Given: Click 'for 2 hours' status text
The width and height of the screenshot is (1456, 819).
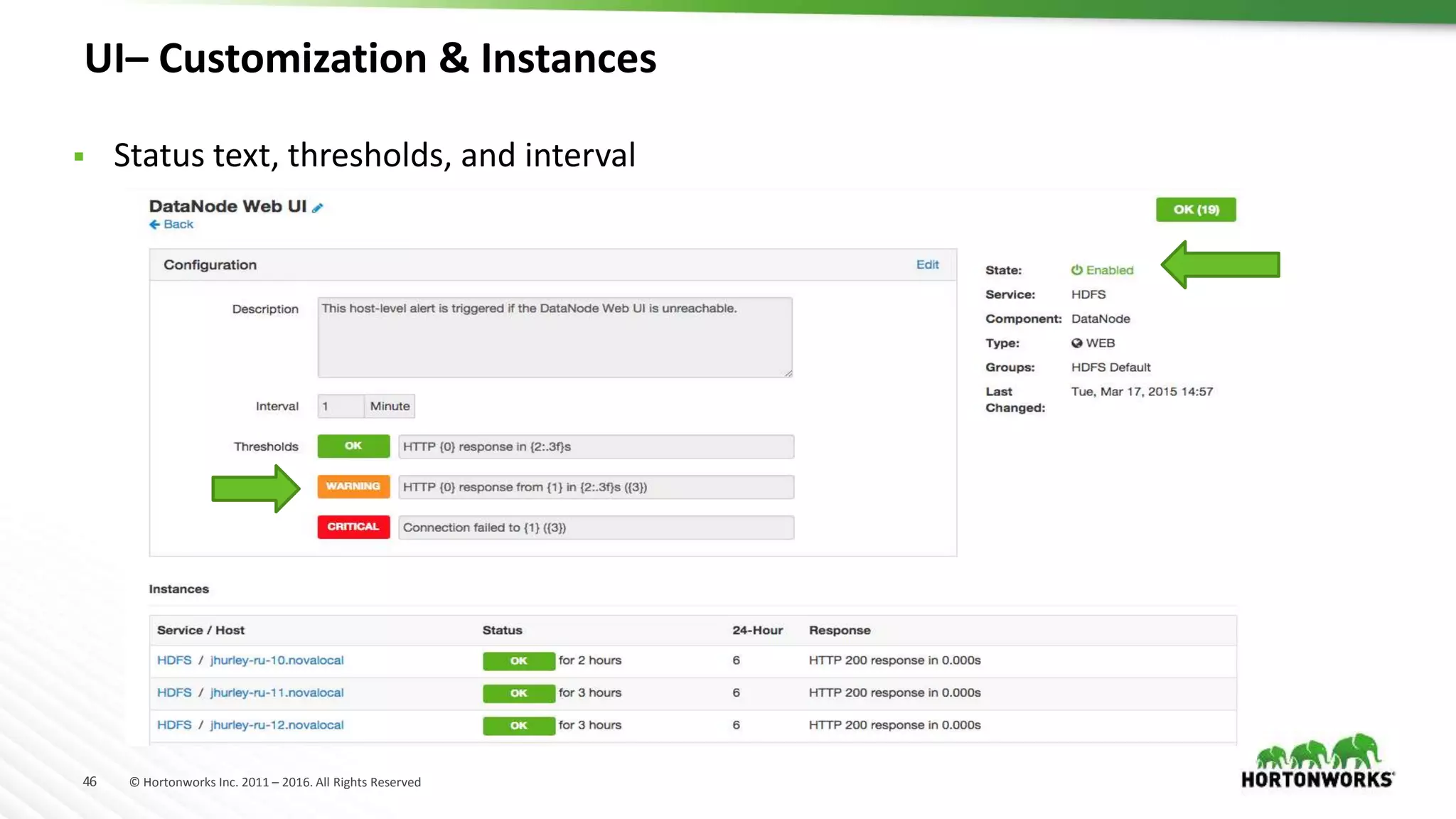Looking at the screenshot, I should click(x=590, y=660).
